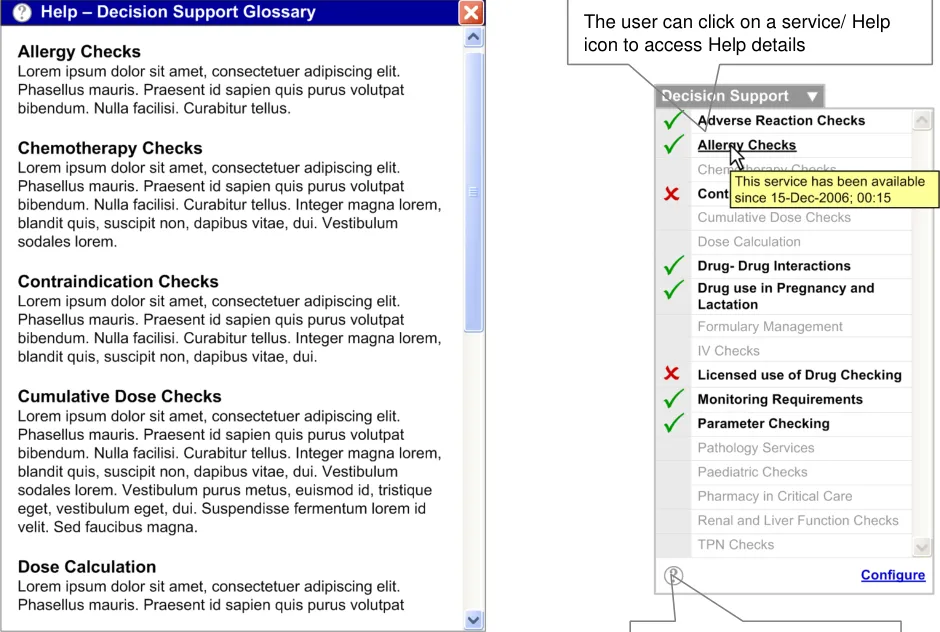940x632 pixels.
Task: Select Drug use in Pregnancy and Lactation
Action: click(785, 296)
